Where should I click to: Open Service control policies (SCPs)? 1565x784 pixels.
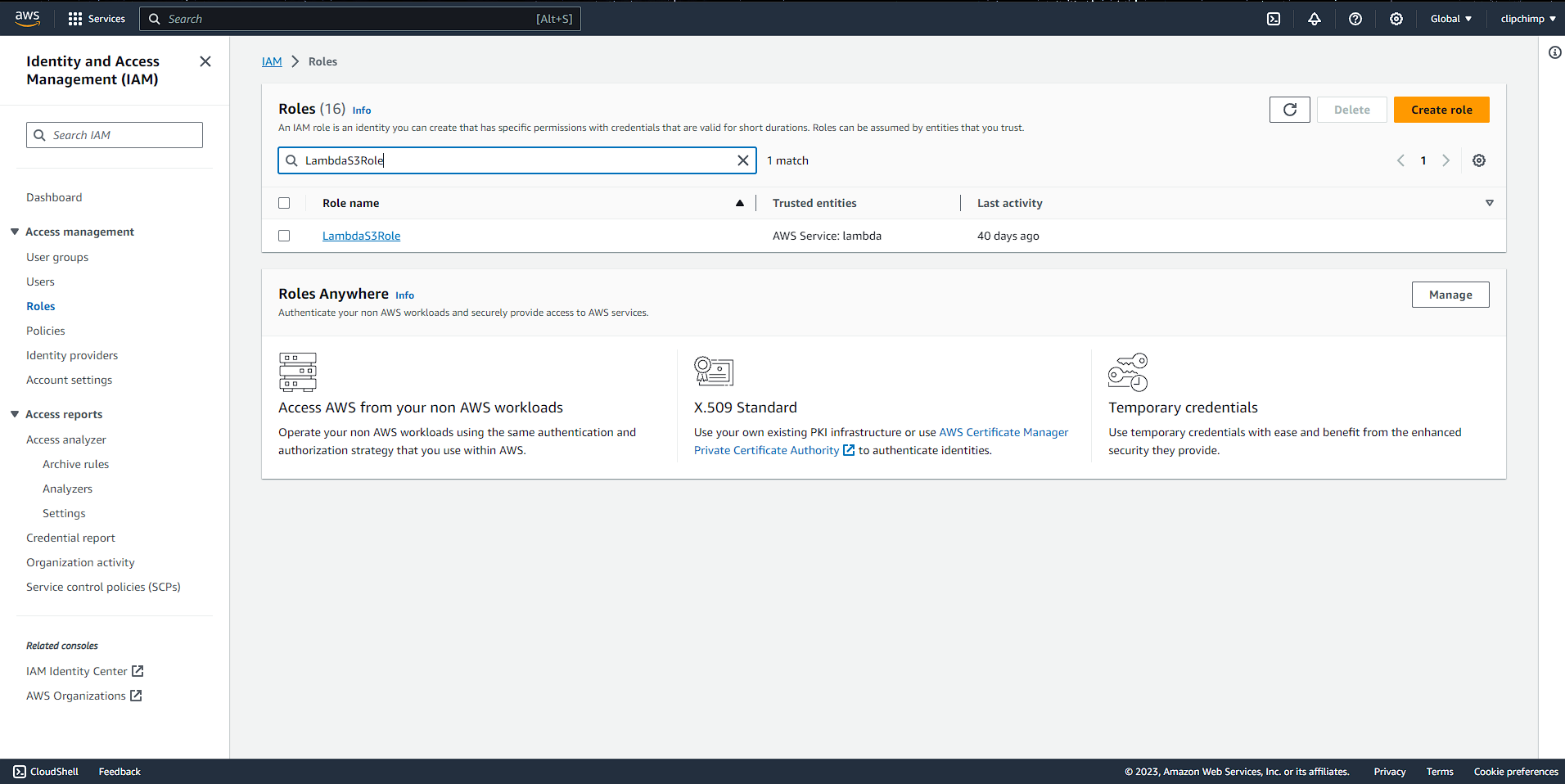click(103, 587)
